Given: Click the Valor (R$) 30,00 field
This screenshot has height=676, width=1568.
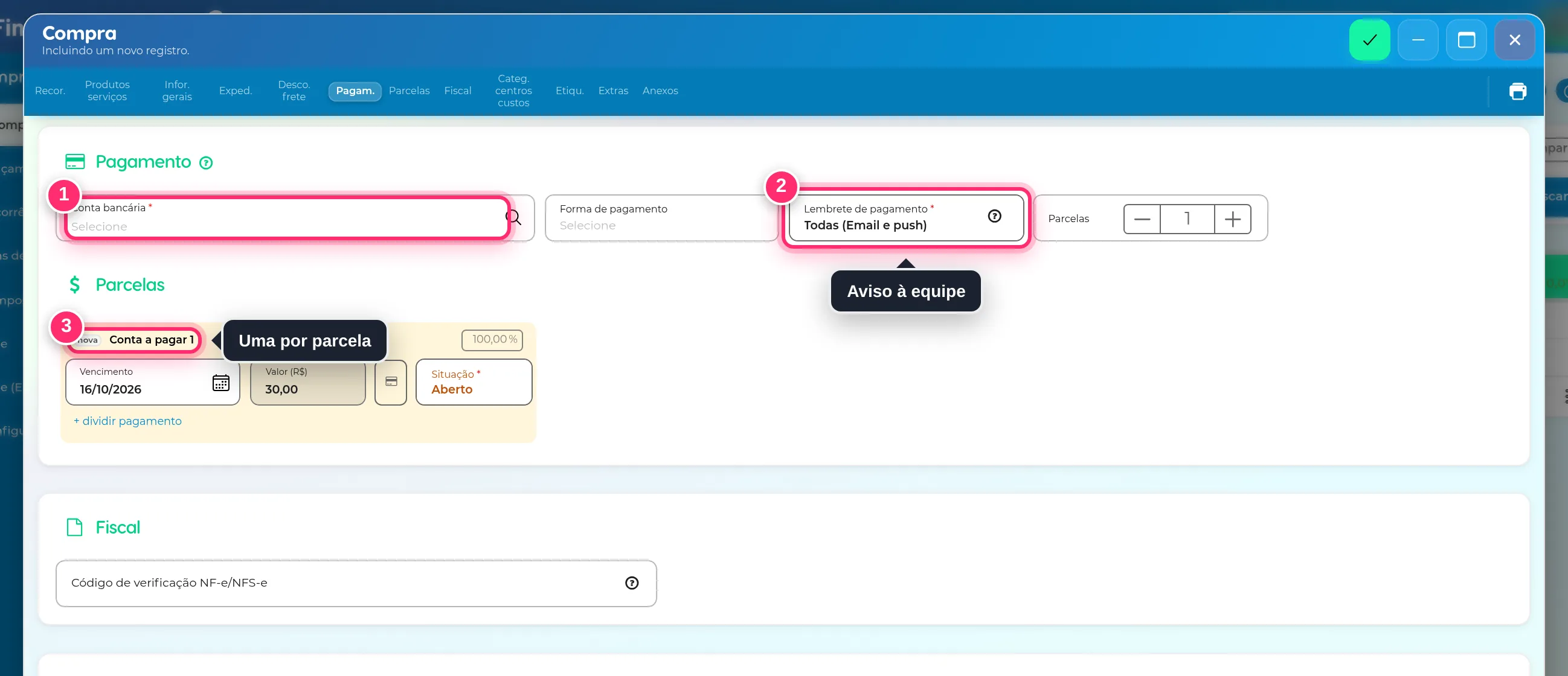Looking at the screenshot, I should tap(307, 382).
